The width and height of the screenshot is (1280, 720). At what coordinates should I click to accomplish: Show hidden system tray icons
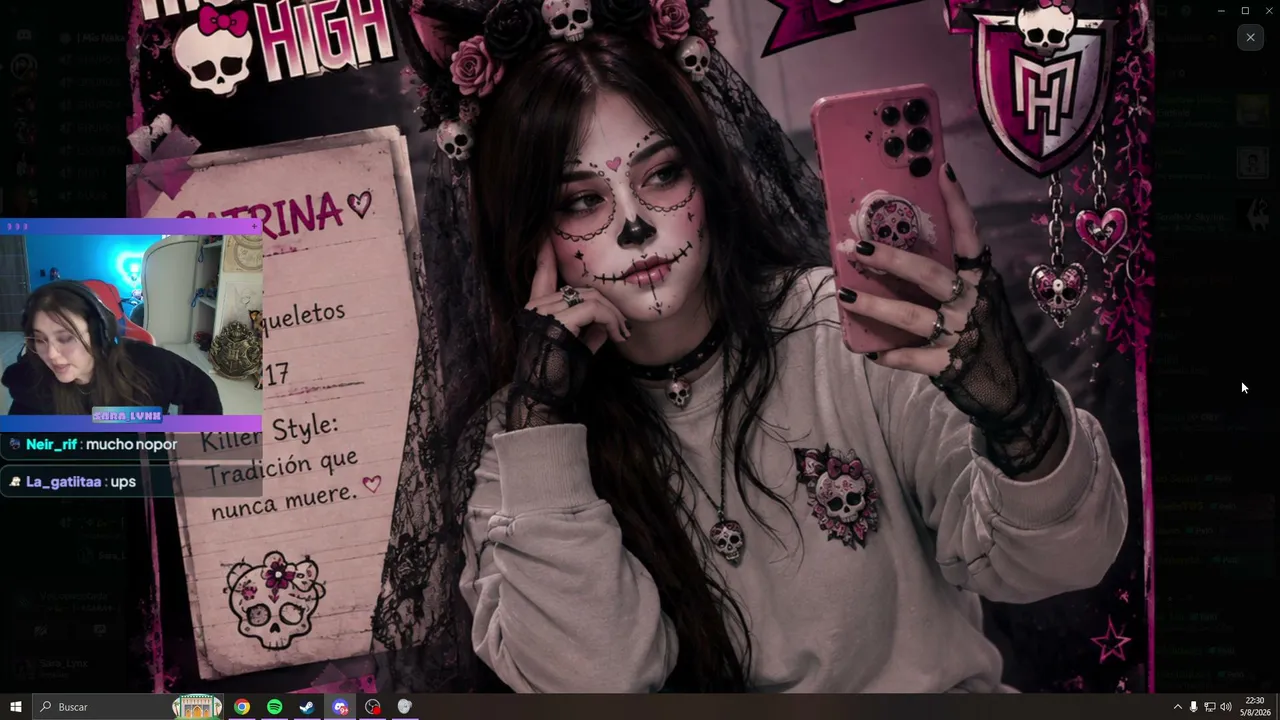pos(1177,707)
